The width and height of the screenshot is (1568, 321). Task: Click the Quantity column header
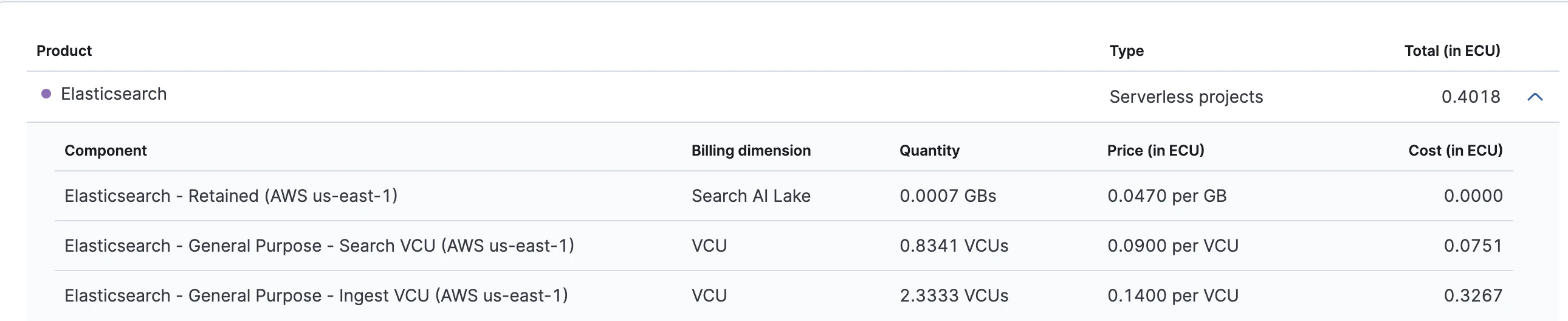pyautogui.click(x=929, y=150)
